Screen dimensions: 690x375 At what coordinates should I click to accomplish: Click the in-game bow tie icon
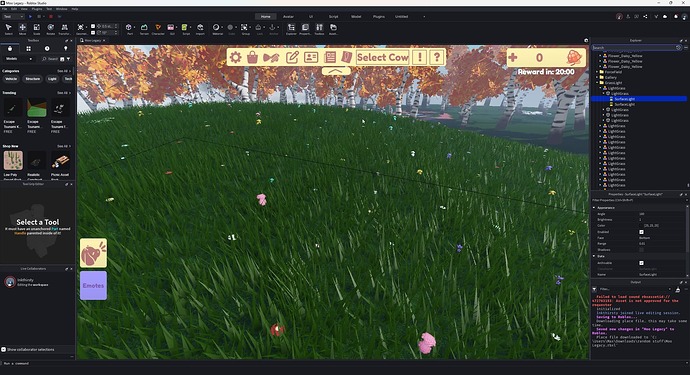[x=271, y=58]
